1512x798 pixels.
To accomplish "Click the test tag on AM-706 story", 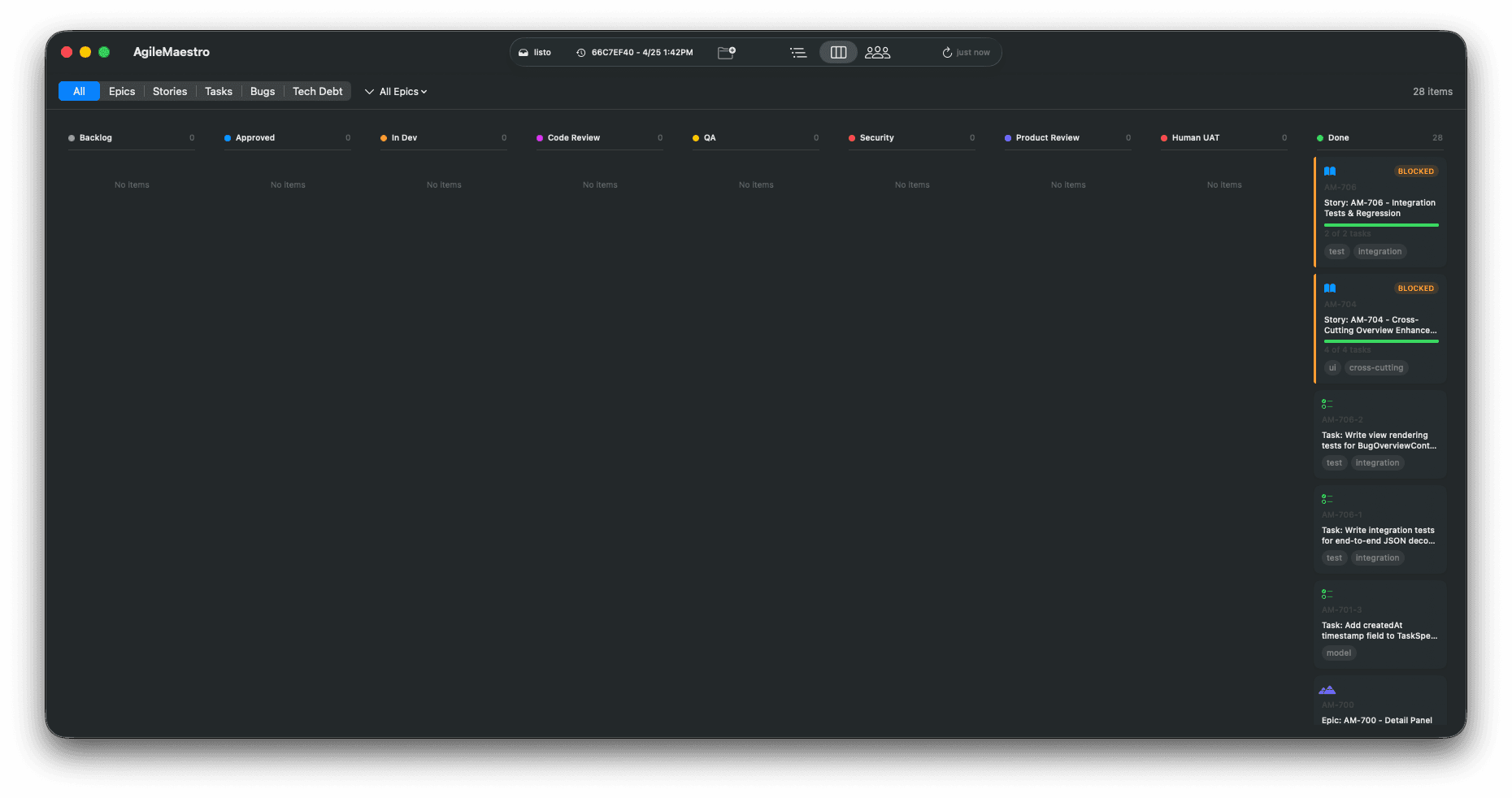I will [x=1336, y=252].
